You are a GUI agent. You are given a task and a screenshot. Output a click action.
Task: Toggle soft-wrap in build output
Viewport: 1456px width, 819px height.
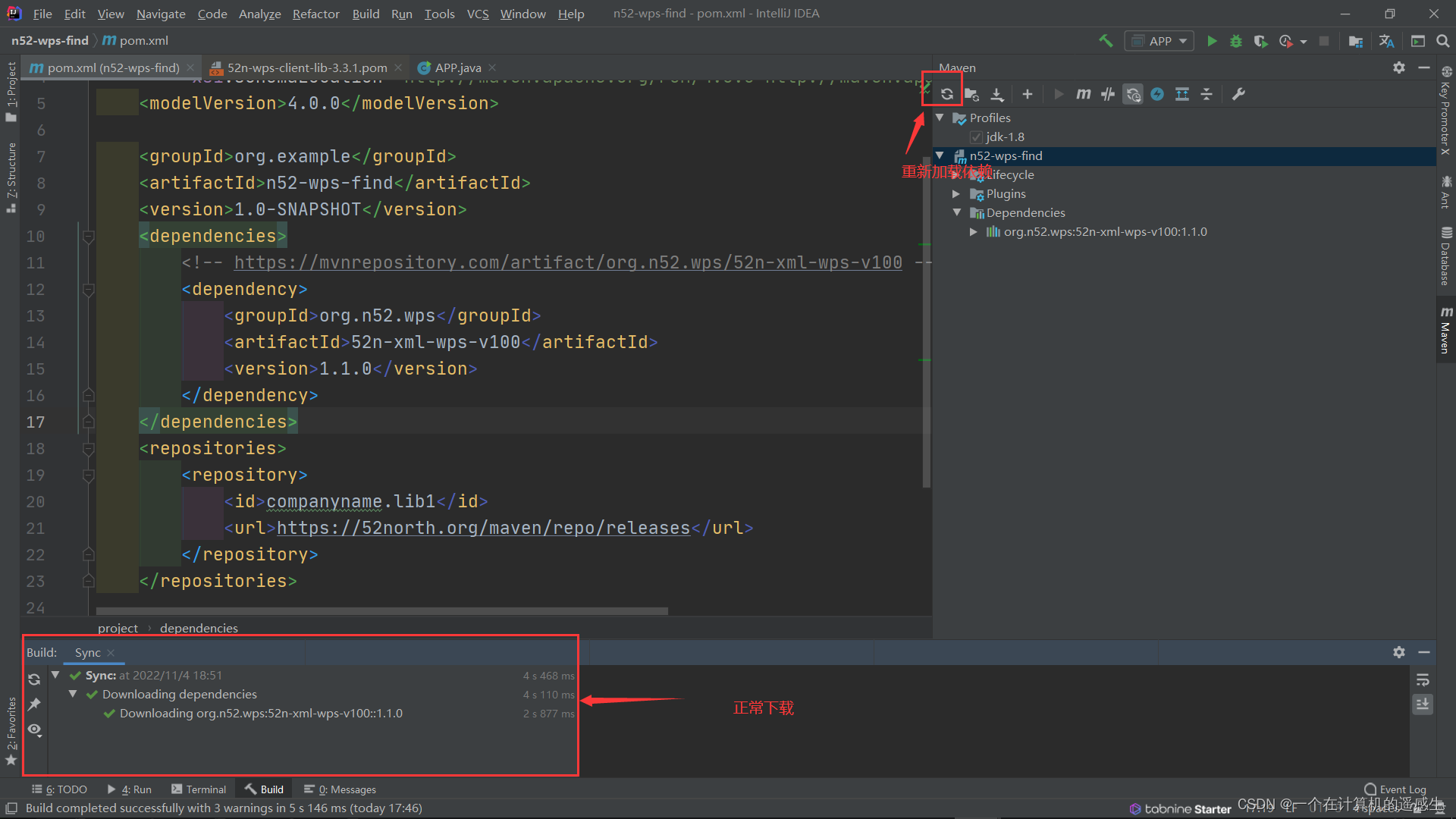click(x=1423, y=679)
